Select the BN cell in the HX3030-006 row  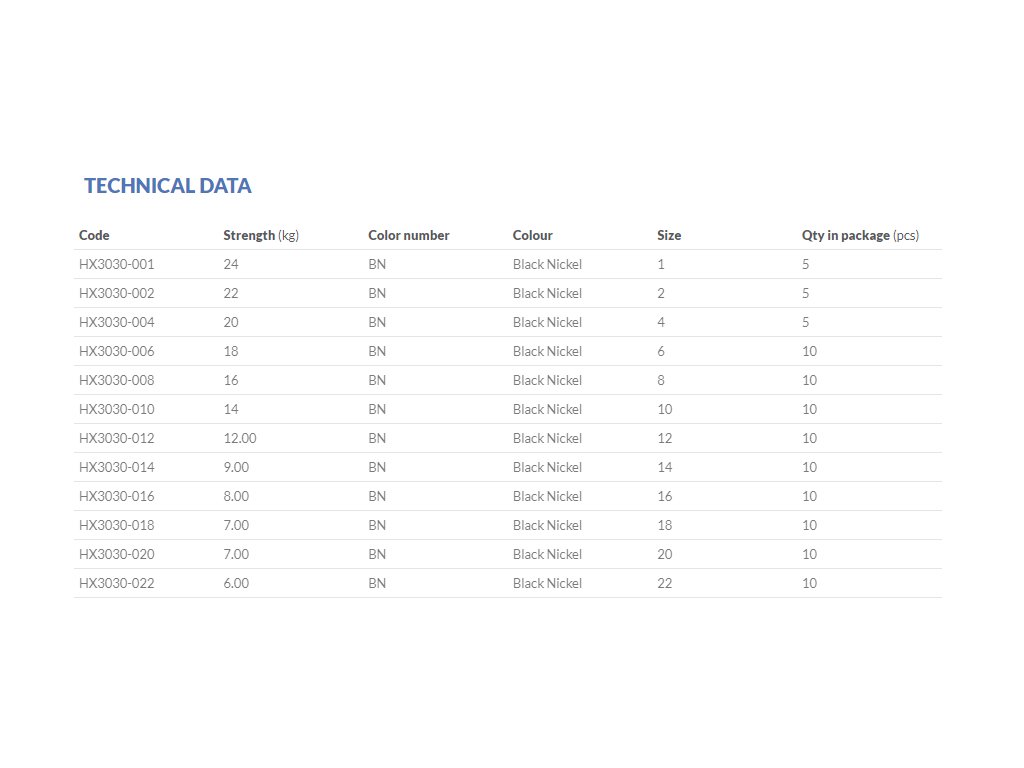tap(377, 352)
